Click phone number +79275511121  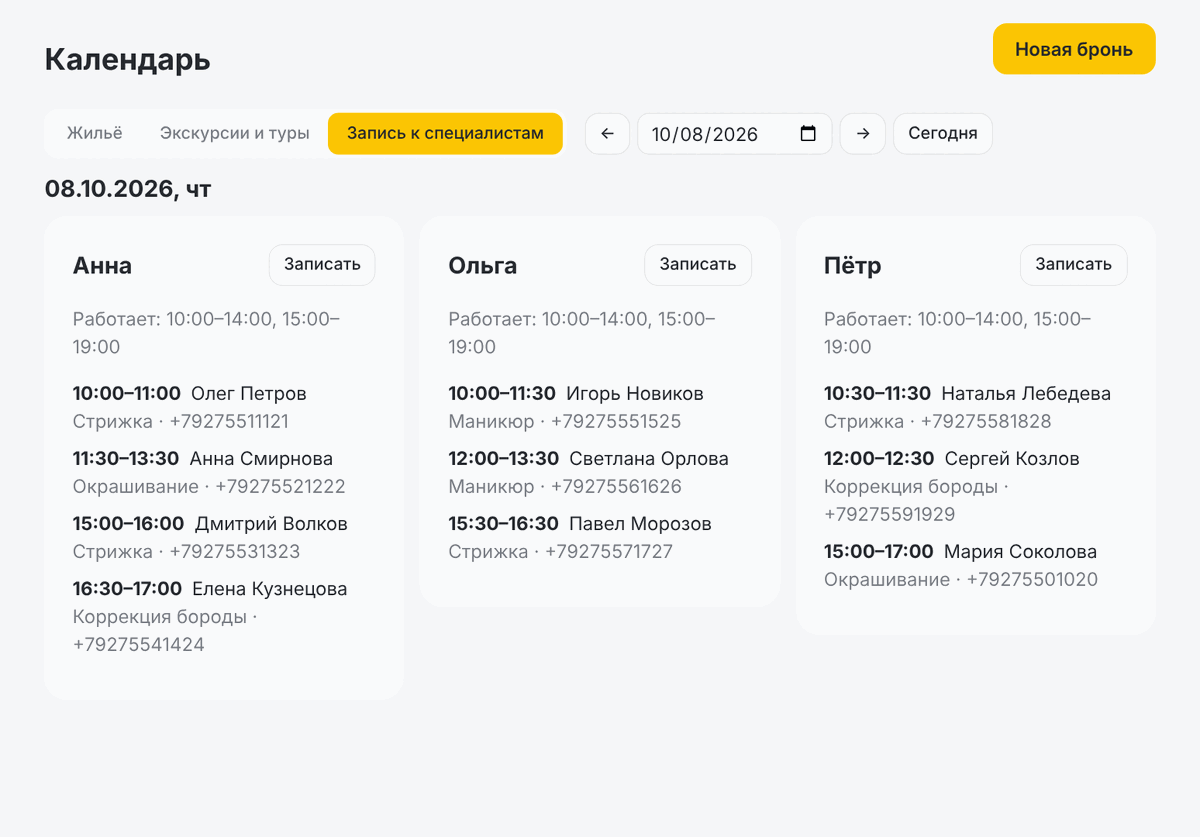(229, 422)
